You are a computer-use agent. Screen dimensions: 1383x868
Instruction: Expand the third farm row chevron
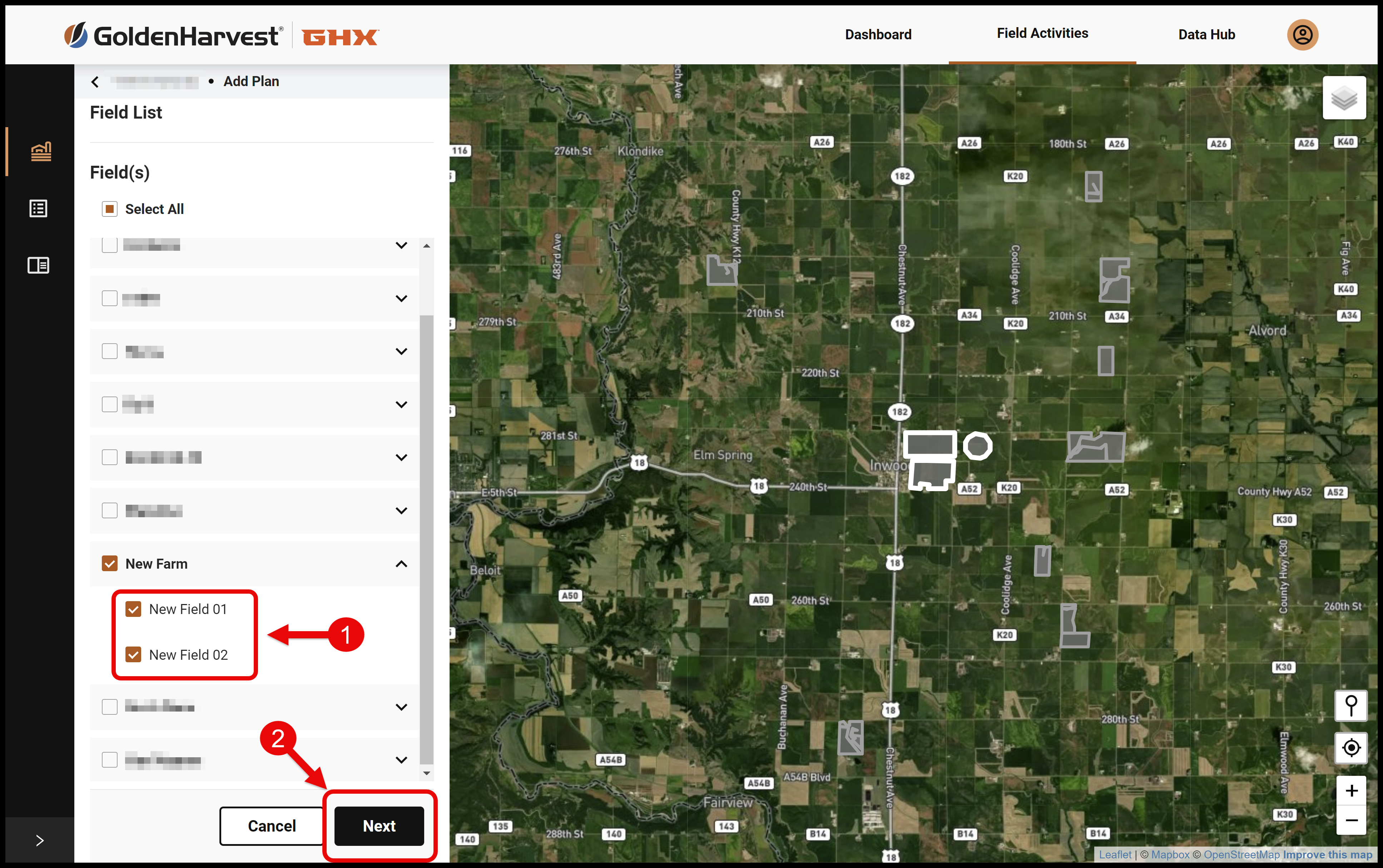(x=401, y=351)
